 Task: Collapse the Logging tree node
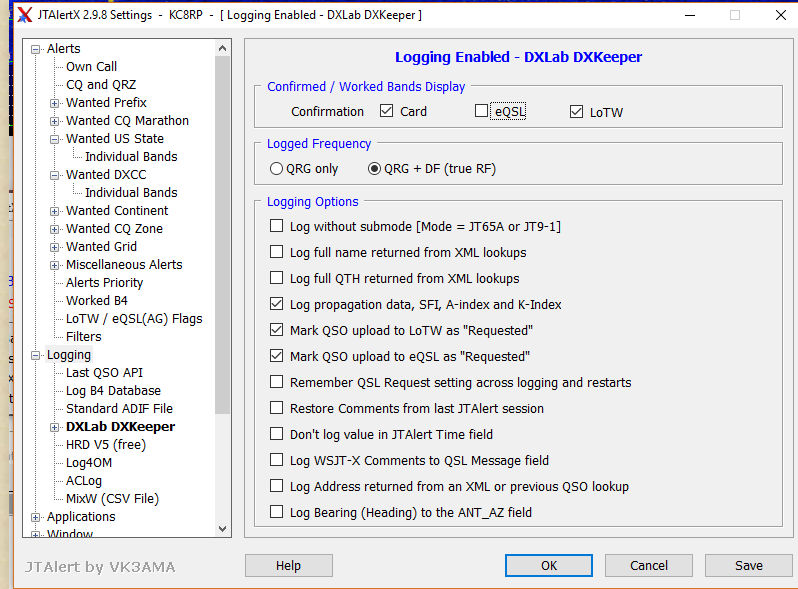[x=35, y=355]
